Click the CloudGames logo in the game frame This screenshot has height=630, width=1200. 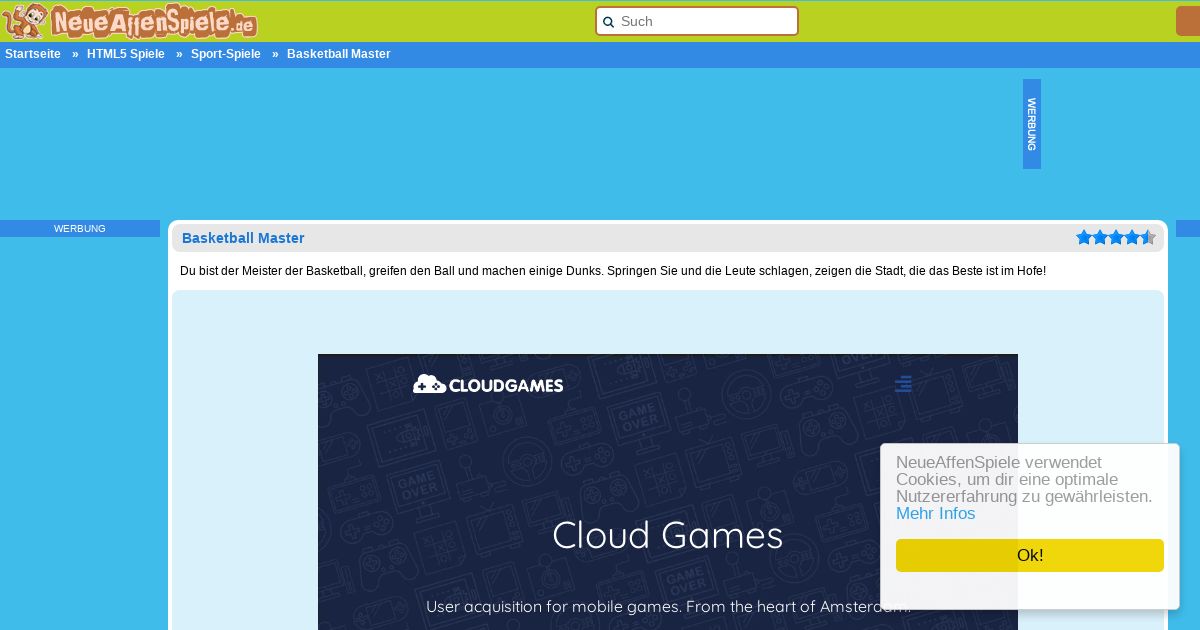point(488,384)
